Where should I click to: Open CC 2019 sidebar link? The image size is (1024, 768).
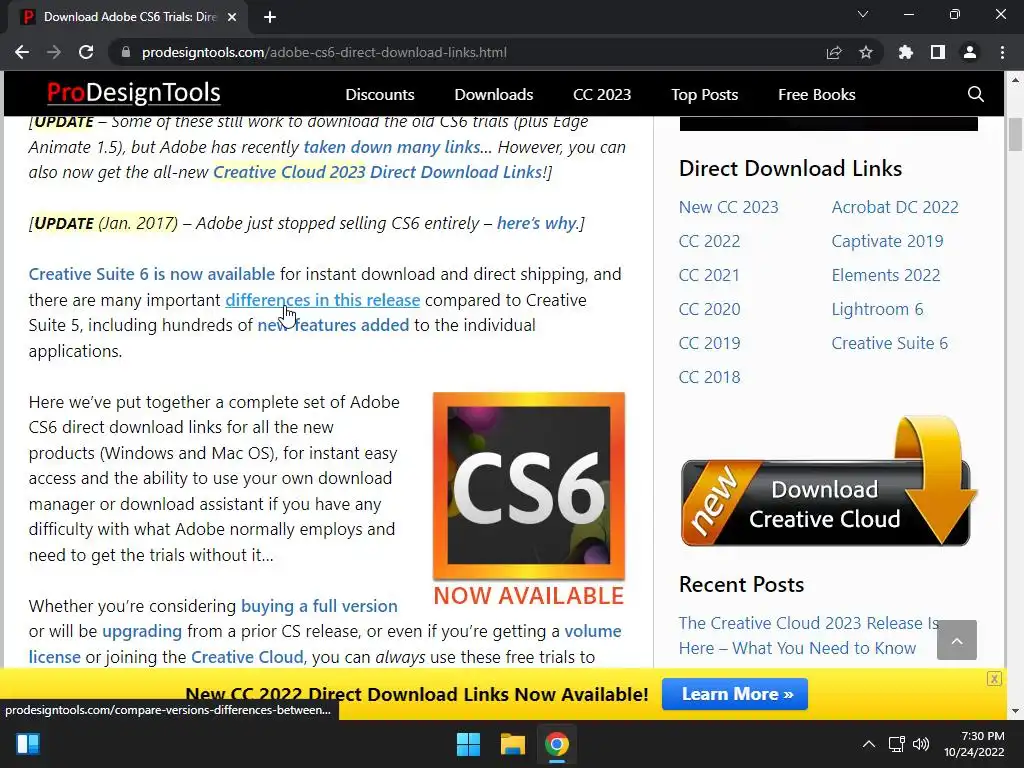point(709,343)
